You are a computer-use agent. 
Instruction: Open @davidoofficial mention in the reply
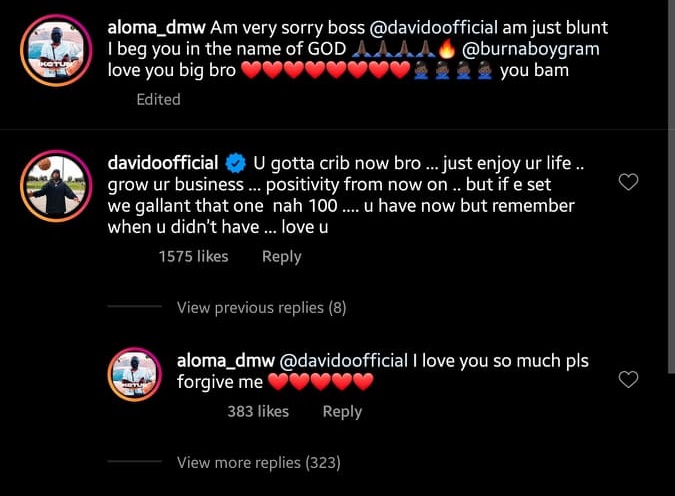344,361
